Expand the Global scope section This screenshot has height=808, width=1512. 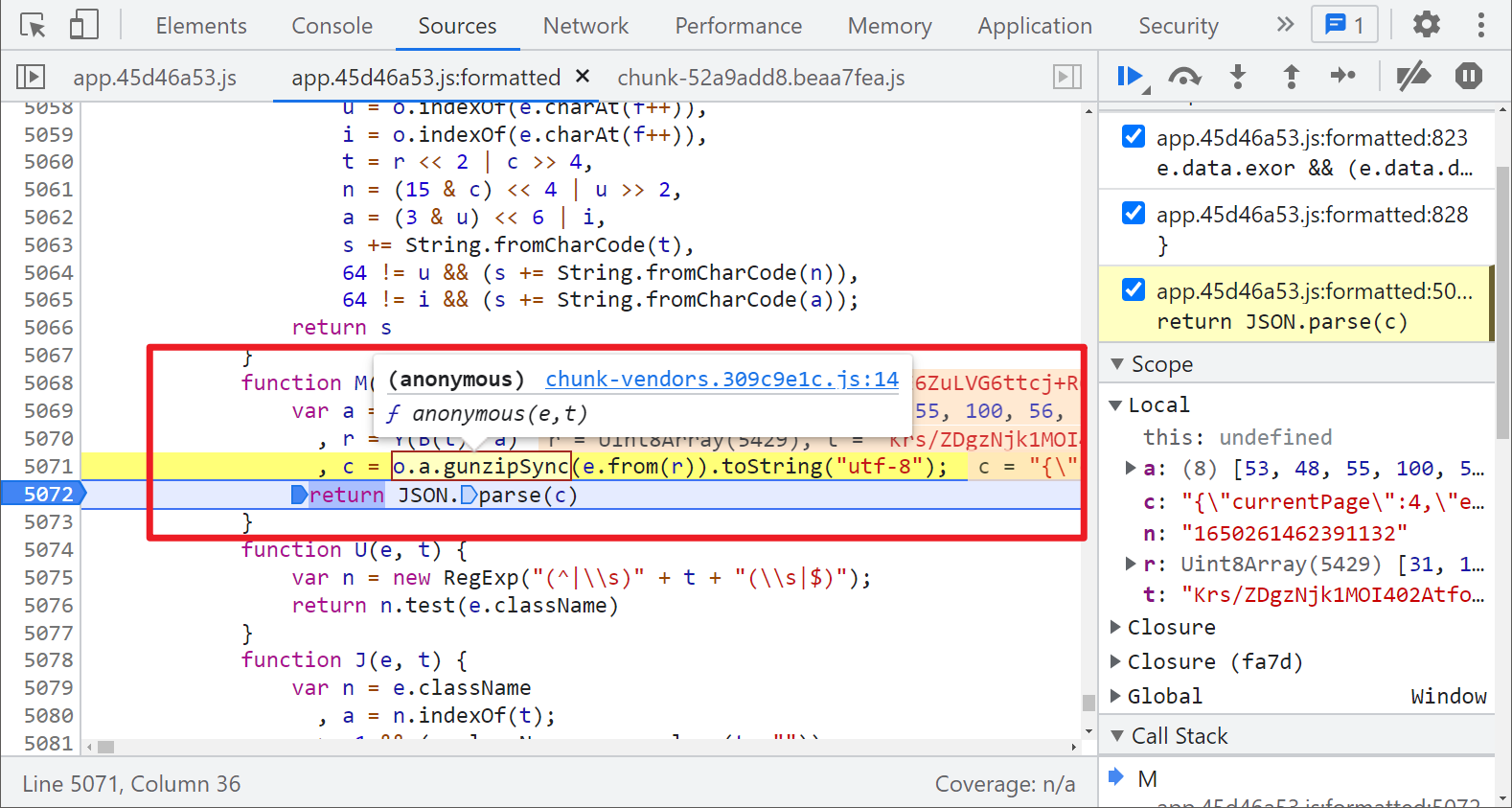[x=1115, y=696]
